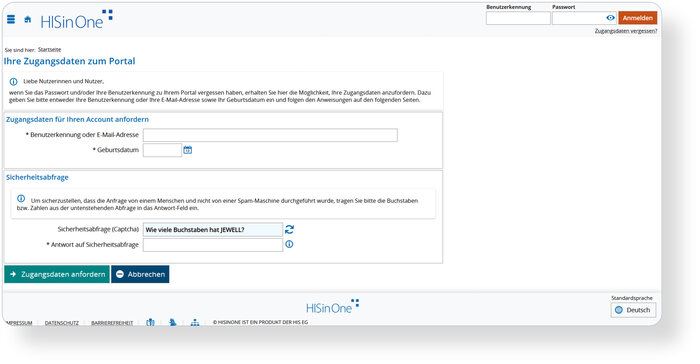Viewport: 700px width, 364px height.
Task: Follow the Zugangsdaten vergessen link
Action: pyautogui.click(x=625, y=31)
